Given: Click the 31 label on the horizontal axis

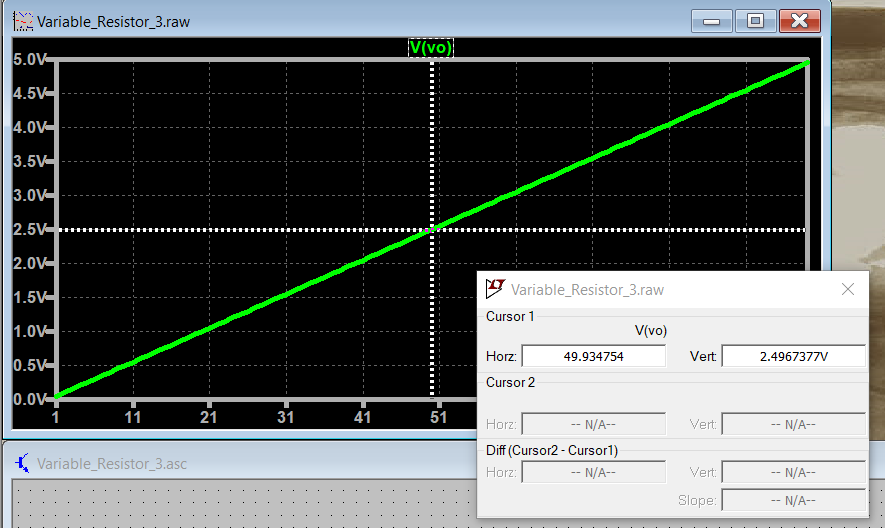Looking at the screenshot, I should [x=285, y=417].
